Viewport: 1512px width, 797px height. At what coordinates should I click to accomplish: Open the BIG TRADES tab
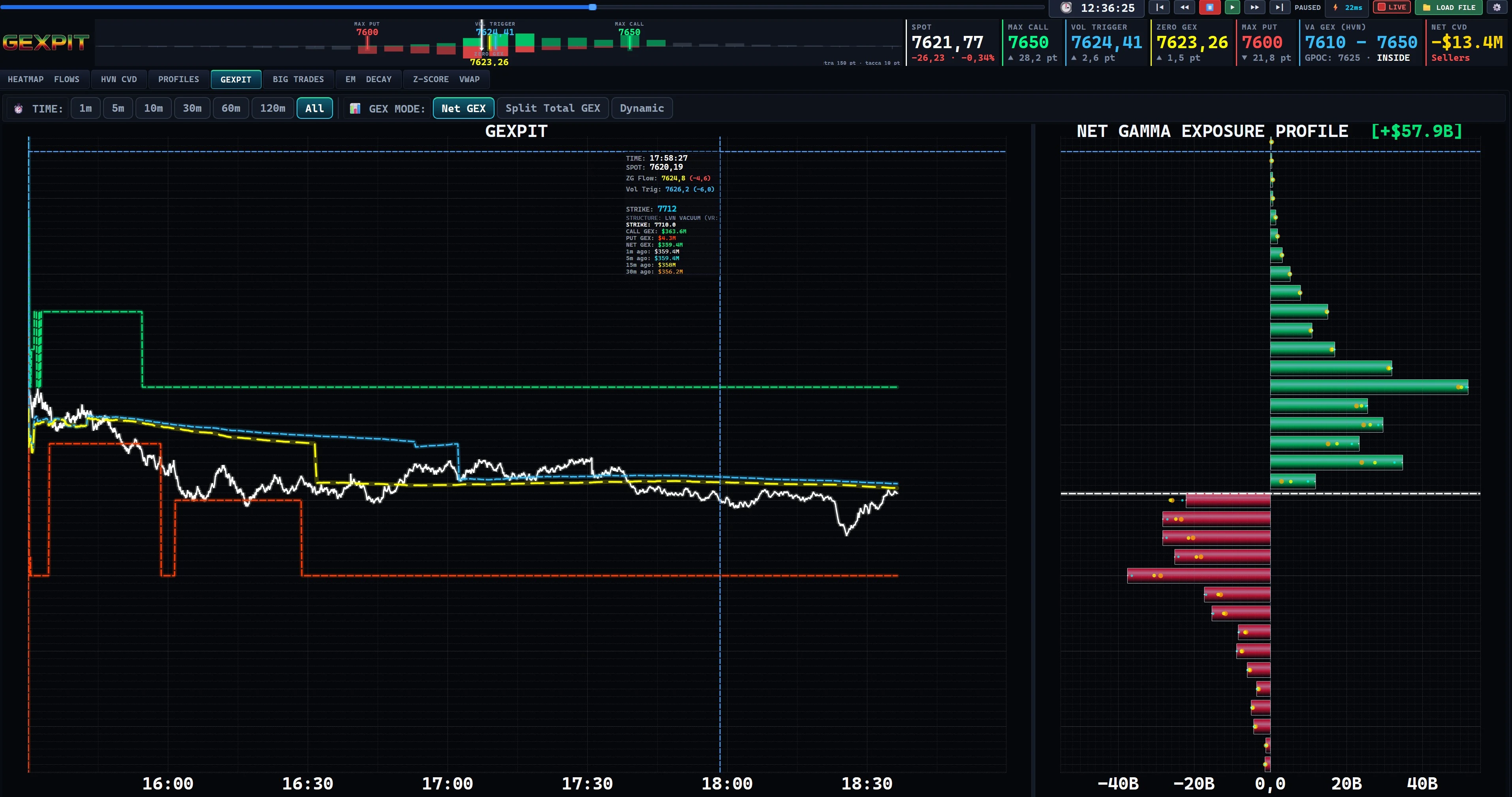298,79
